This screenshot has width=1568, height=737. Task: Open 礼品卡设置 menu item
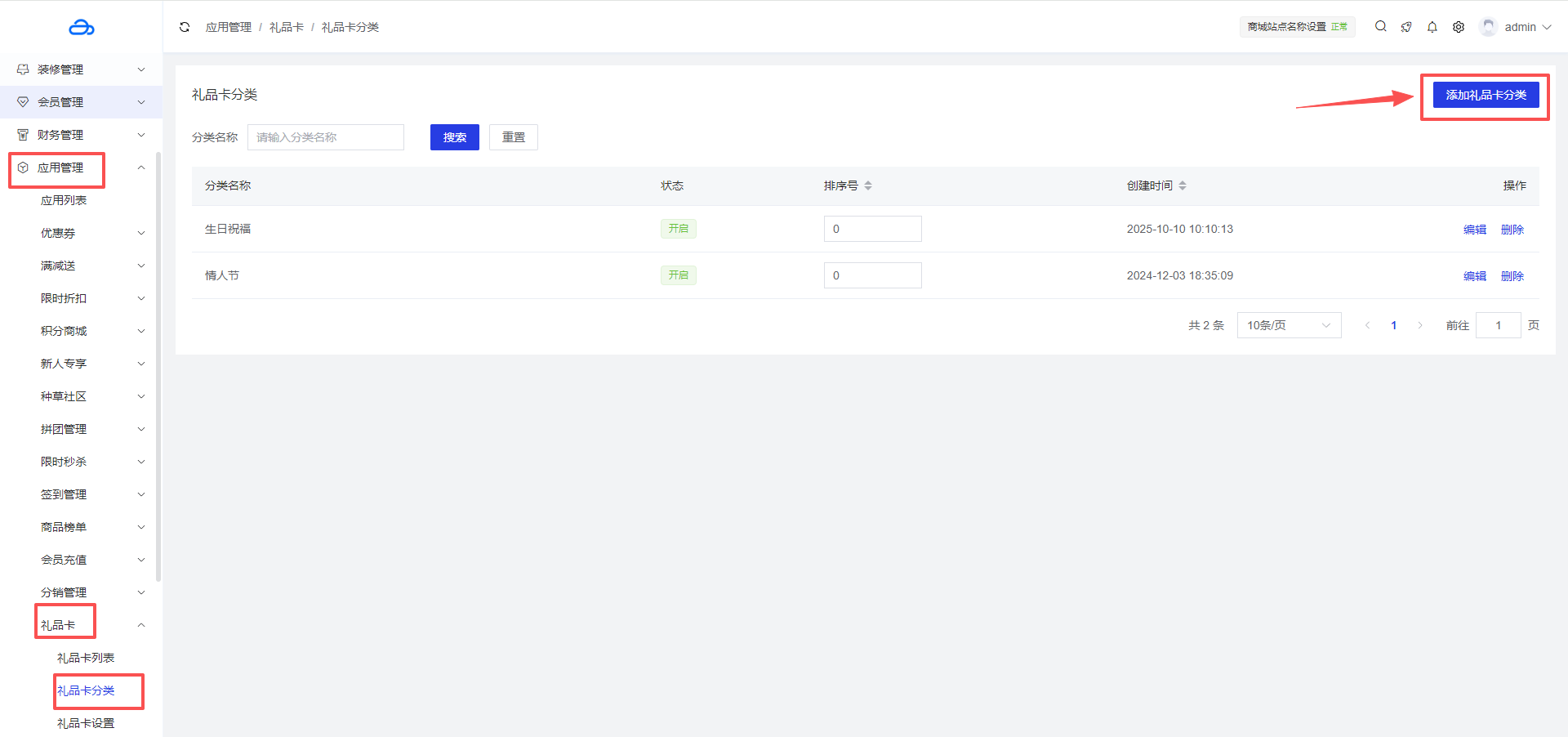[86, 723]
